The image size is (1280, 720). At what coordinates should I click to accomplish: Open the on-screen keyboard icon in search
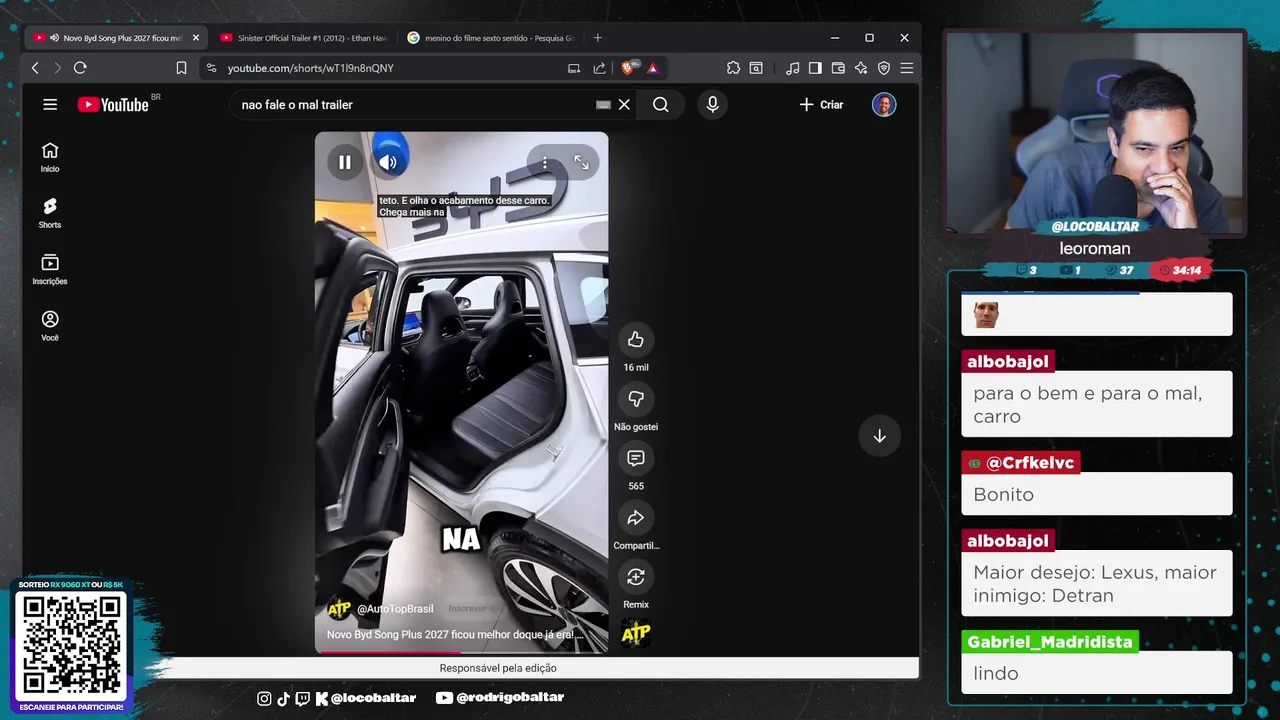[x=603, y=104]
